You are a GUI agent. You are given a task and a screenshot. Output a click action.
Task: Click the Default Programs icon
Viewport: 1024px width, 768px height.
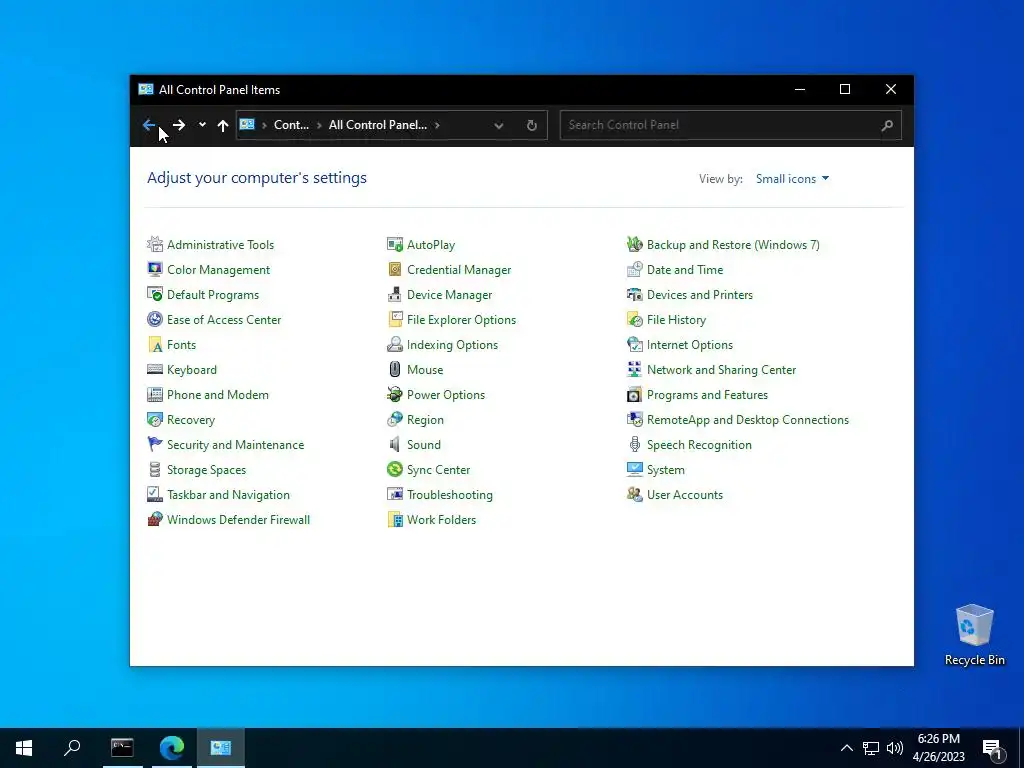(x=155, y=295)
